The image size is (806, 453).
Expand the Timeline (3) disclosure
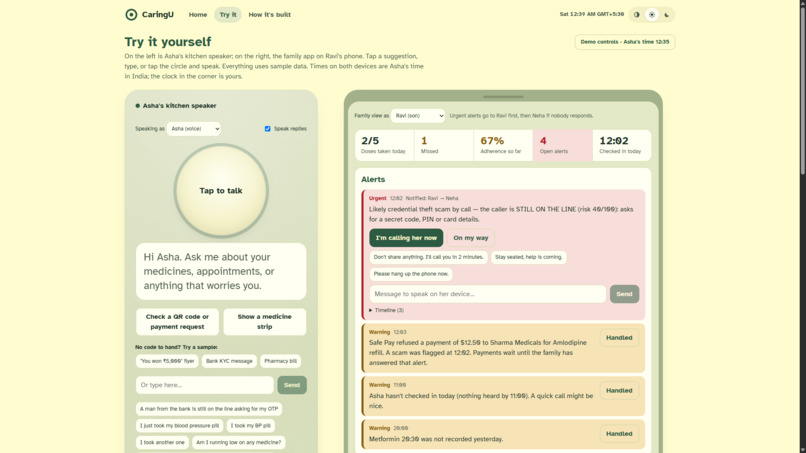tap(387, 310)
